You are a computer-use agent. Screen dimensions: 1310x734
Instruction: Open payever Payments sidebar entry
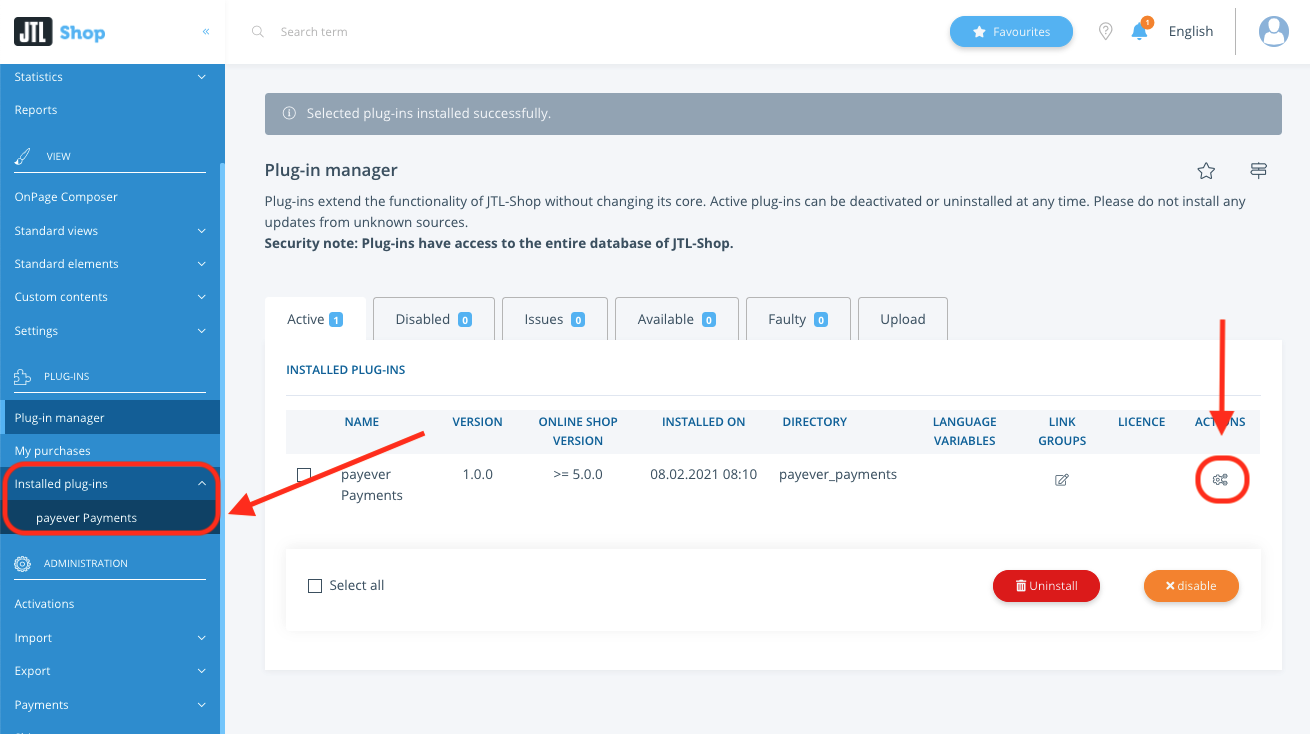(110, 518)
